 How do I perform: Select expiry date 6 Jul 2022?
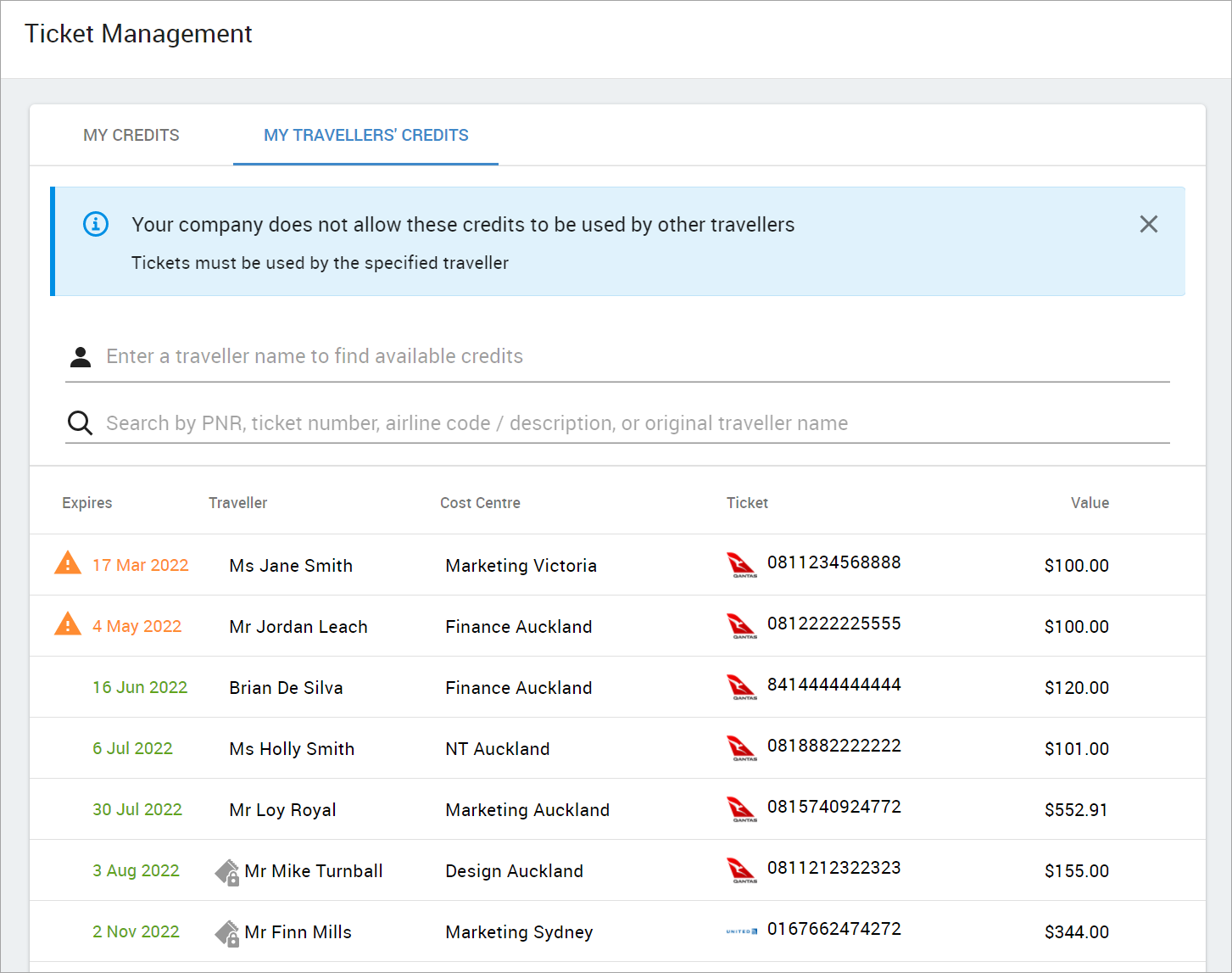click(x=132, y=748)
